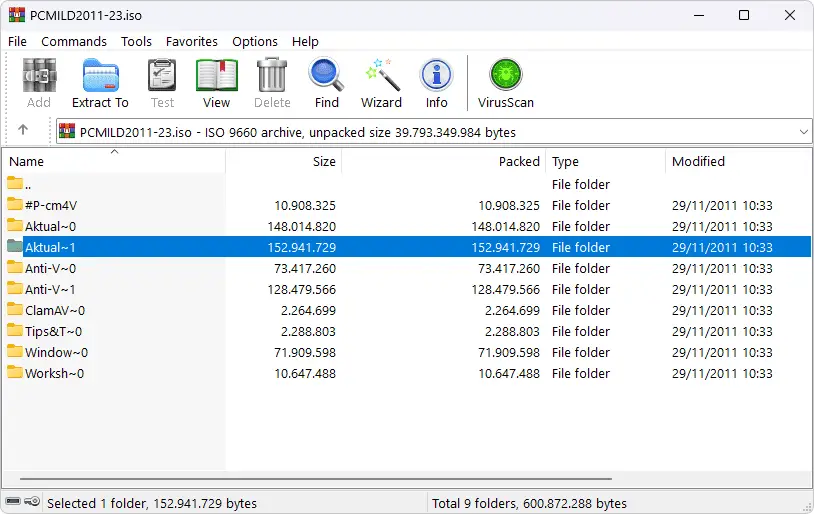The height and width of the screenshot is (514, 814).
Task: Select the #P-cm4V folder name
Action: [51, 206]
